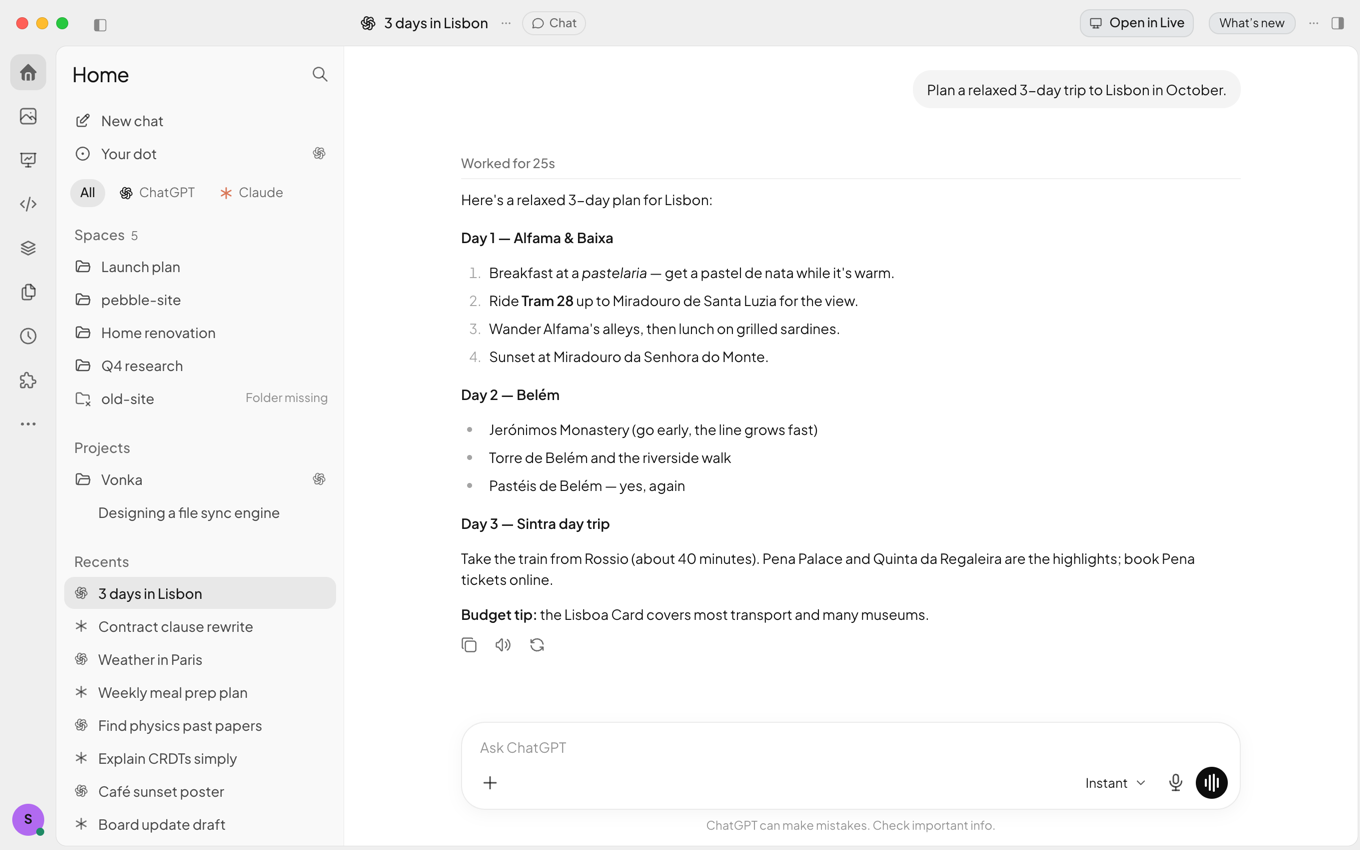
Task: Switch to the Chat mode pill
Action: tap(554, 23)
